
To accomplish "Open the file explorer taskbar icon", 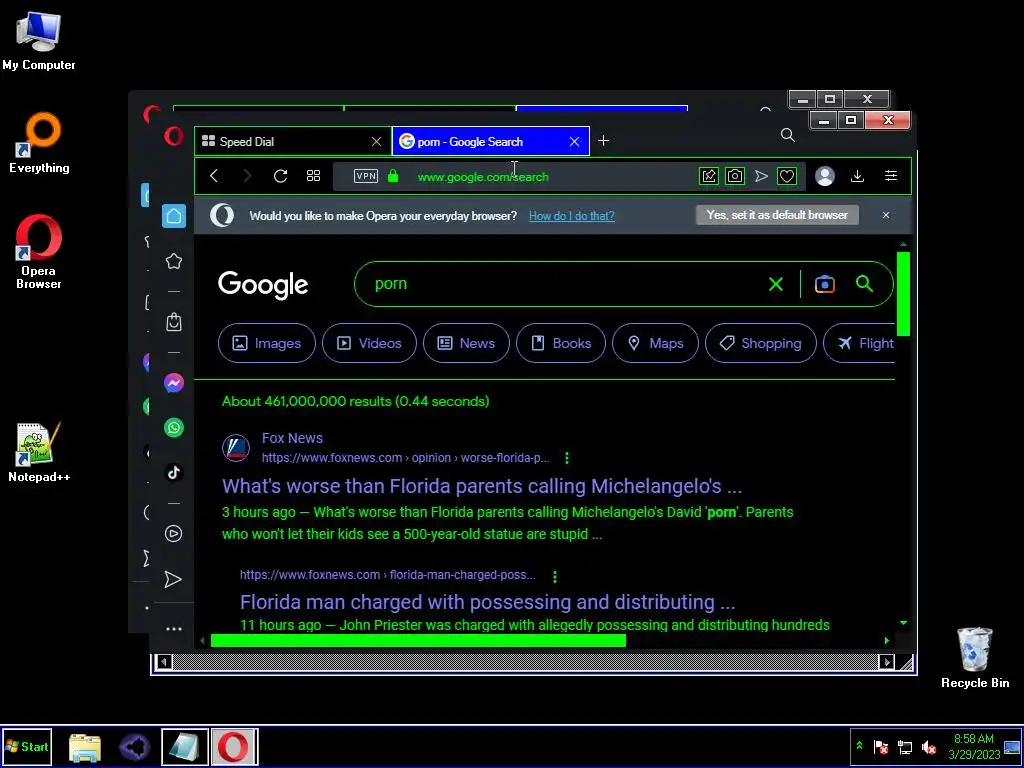I will pos(85,746).
